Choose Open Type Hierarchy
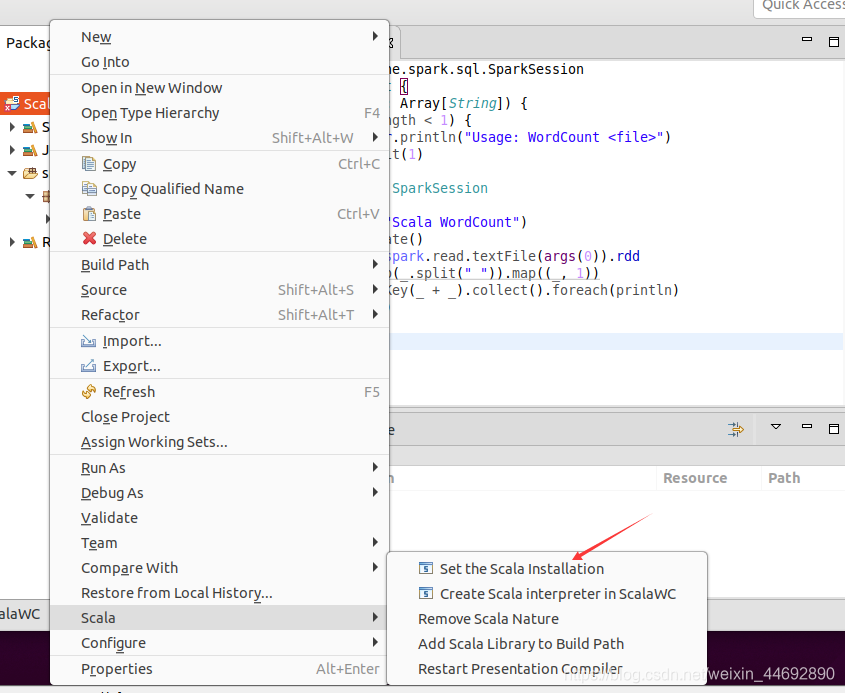This screenshot has height=693, width=845. pyautogui.click(x=219, y=113)
